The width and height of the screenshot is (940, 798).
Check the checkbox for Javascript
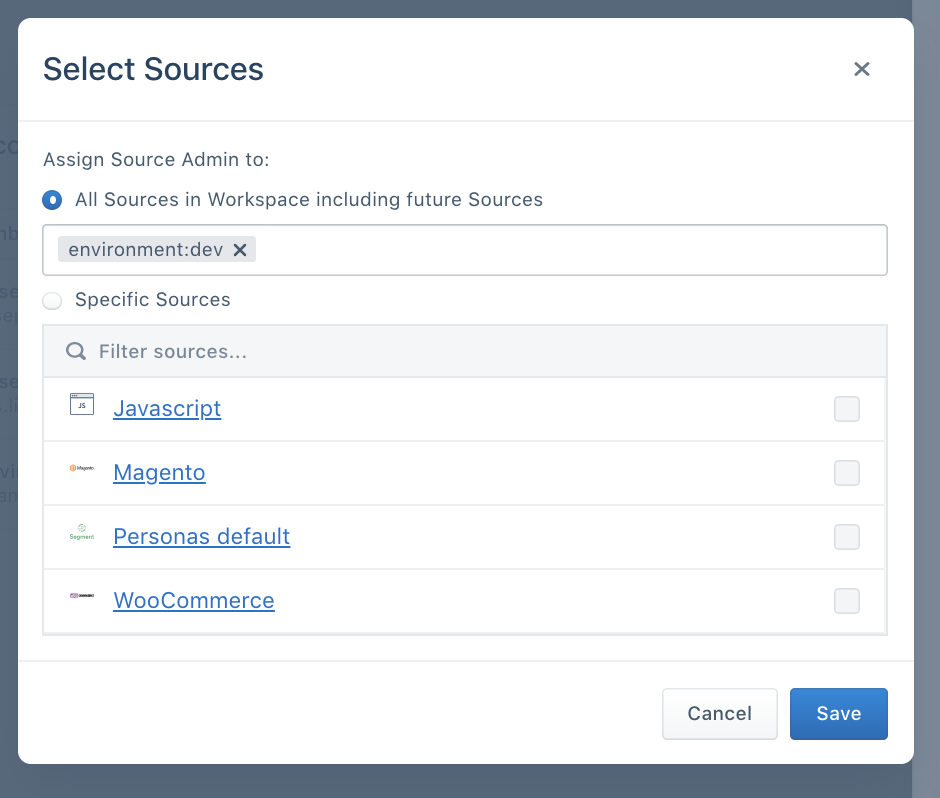(x=847, y=408)
